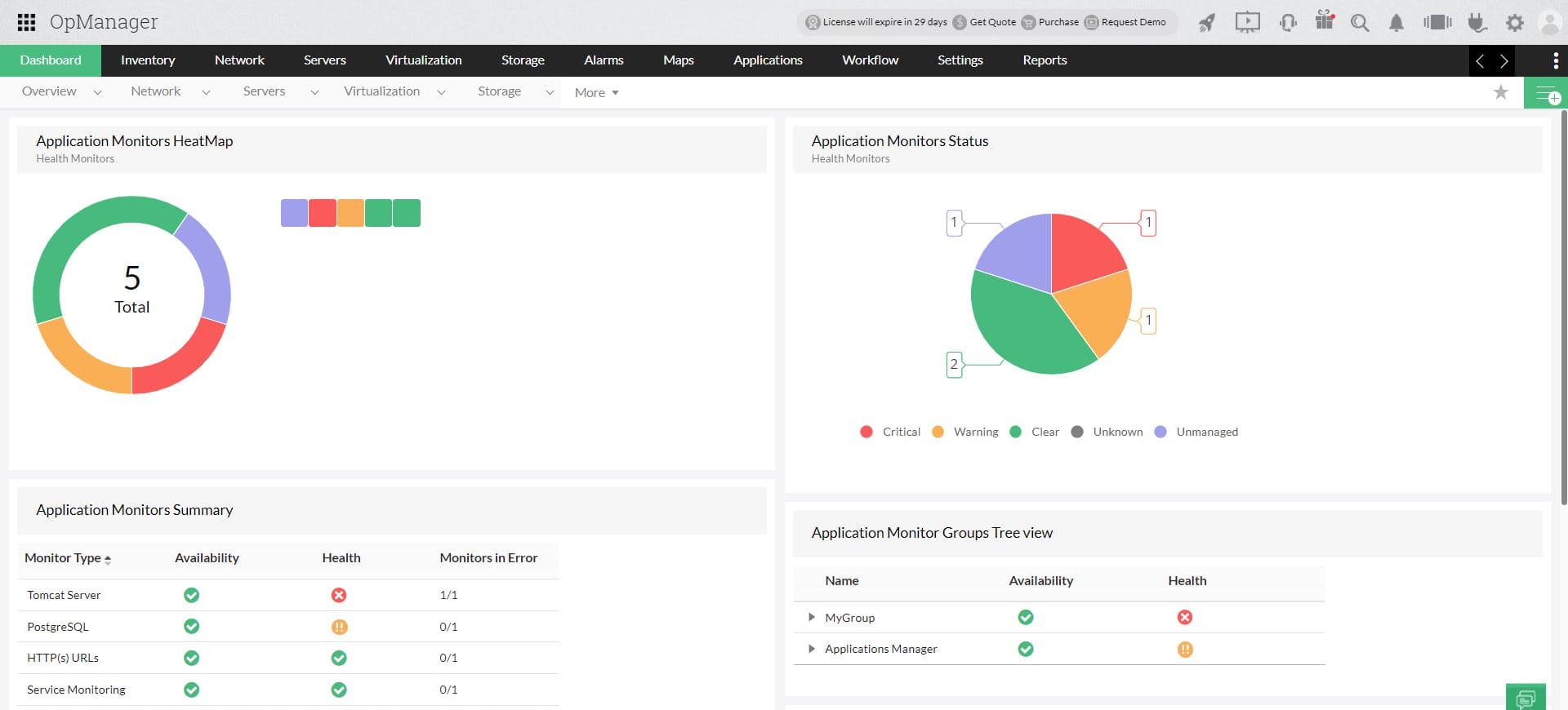Open the search magnifier icon
This screenshot has height=710, width=1568.
coord(1359,23)
